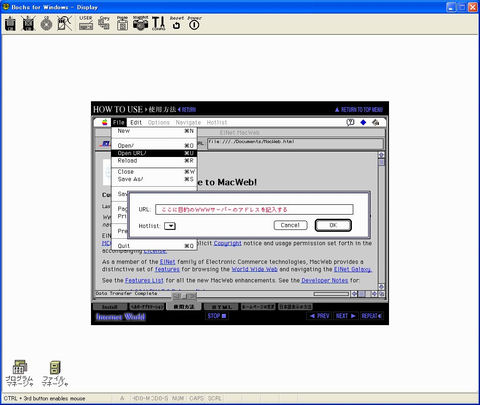Click the REPEAT button
This screenshot has height=405, width=480.
[x=372, y=316]
